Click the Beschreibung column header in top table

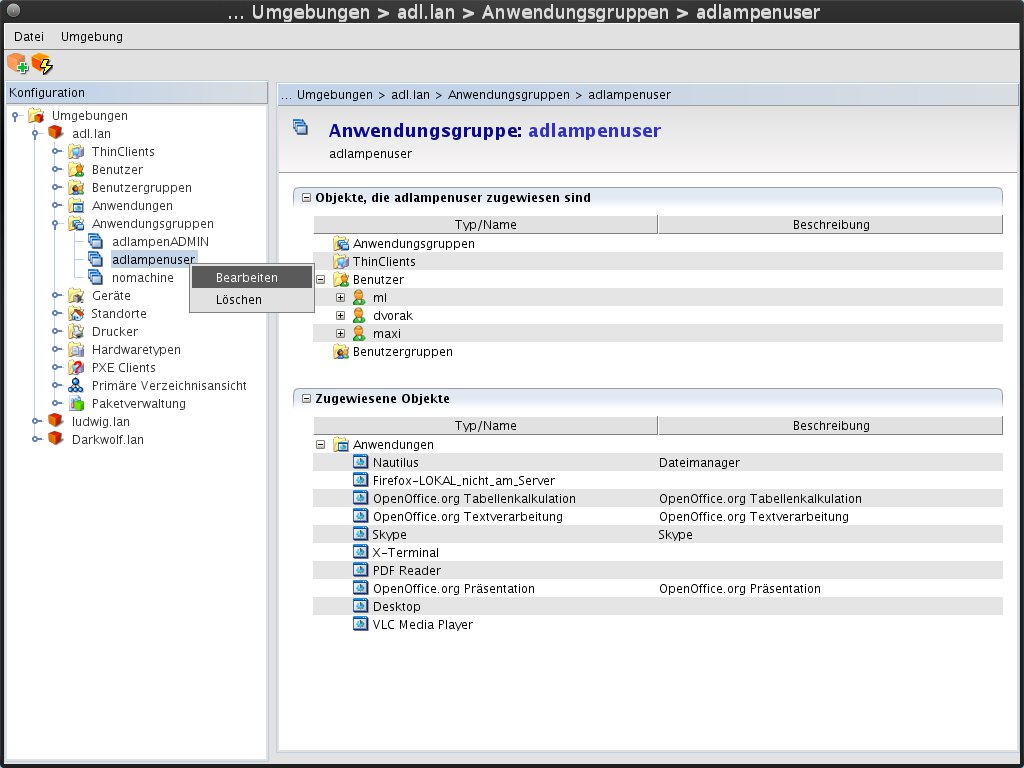830,225
